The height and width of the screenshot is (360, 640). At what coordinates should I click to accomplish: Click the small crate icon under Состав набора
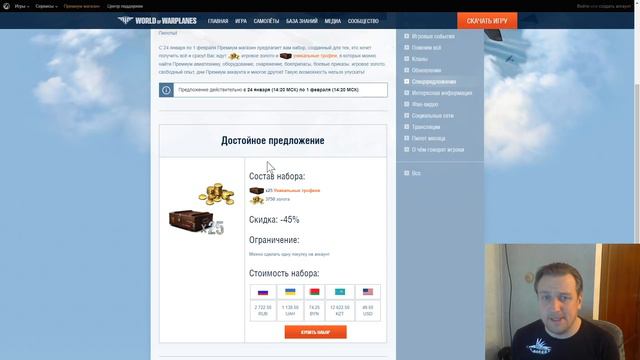[x=256, y=191]
